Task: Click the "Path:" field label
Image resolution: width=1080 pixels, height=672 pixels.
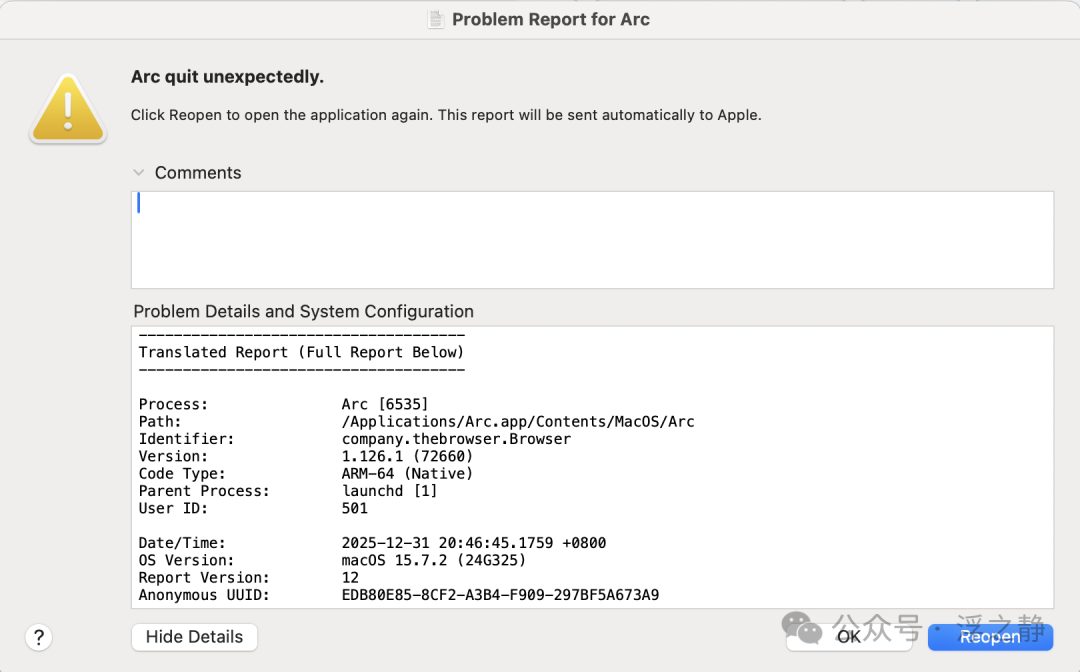Action: click(x=160, y=421)
